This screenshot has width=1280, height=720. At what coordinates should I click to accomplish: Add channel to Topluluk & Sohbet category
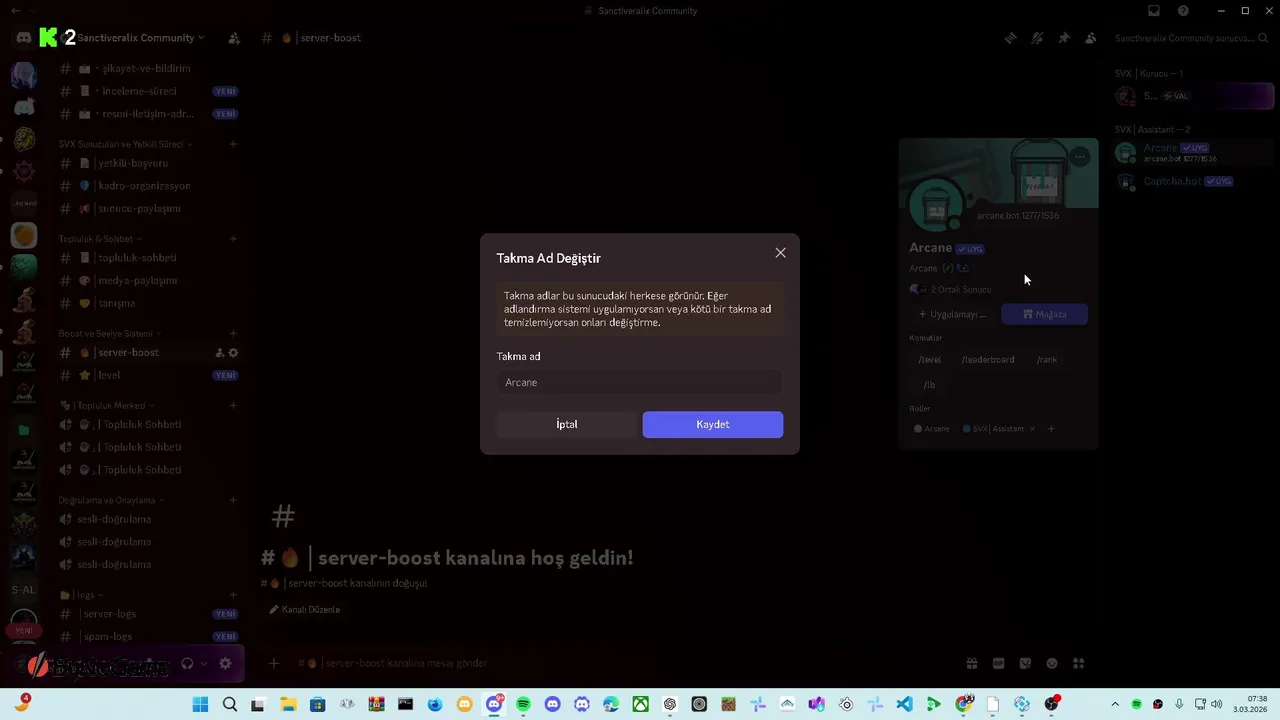point(233,239)
